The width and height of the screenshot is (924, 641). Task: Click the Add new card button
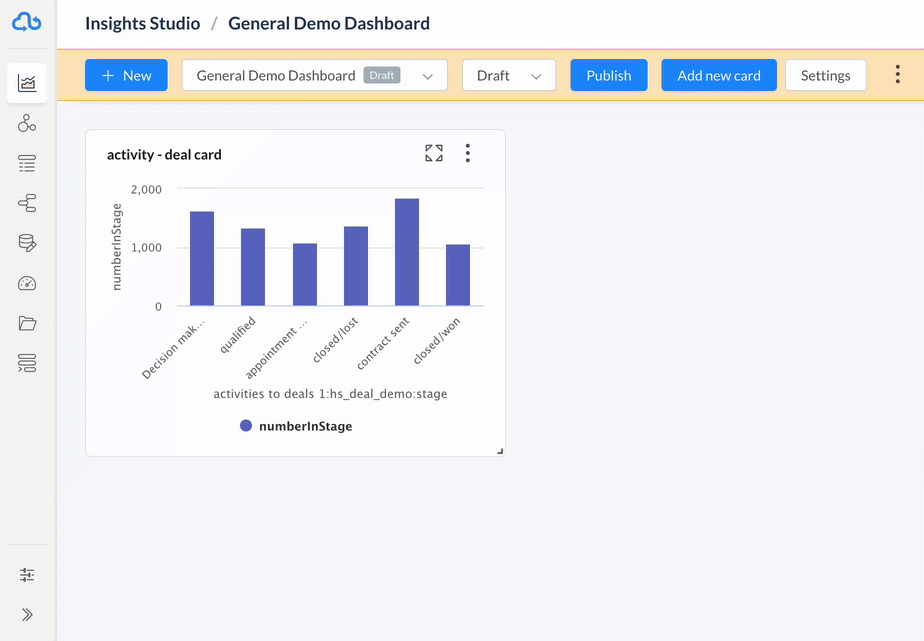[719, 75]
